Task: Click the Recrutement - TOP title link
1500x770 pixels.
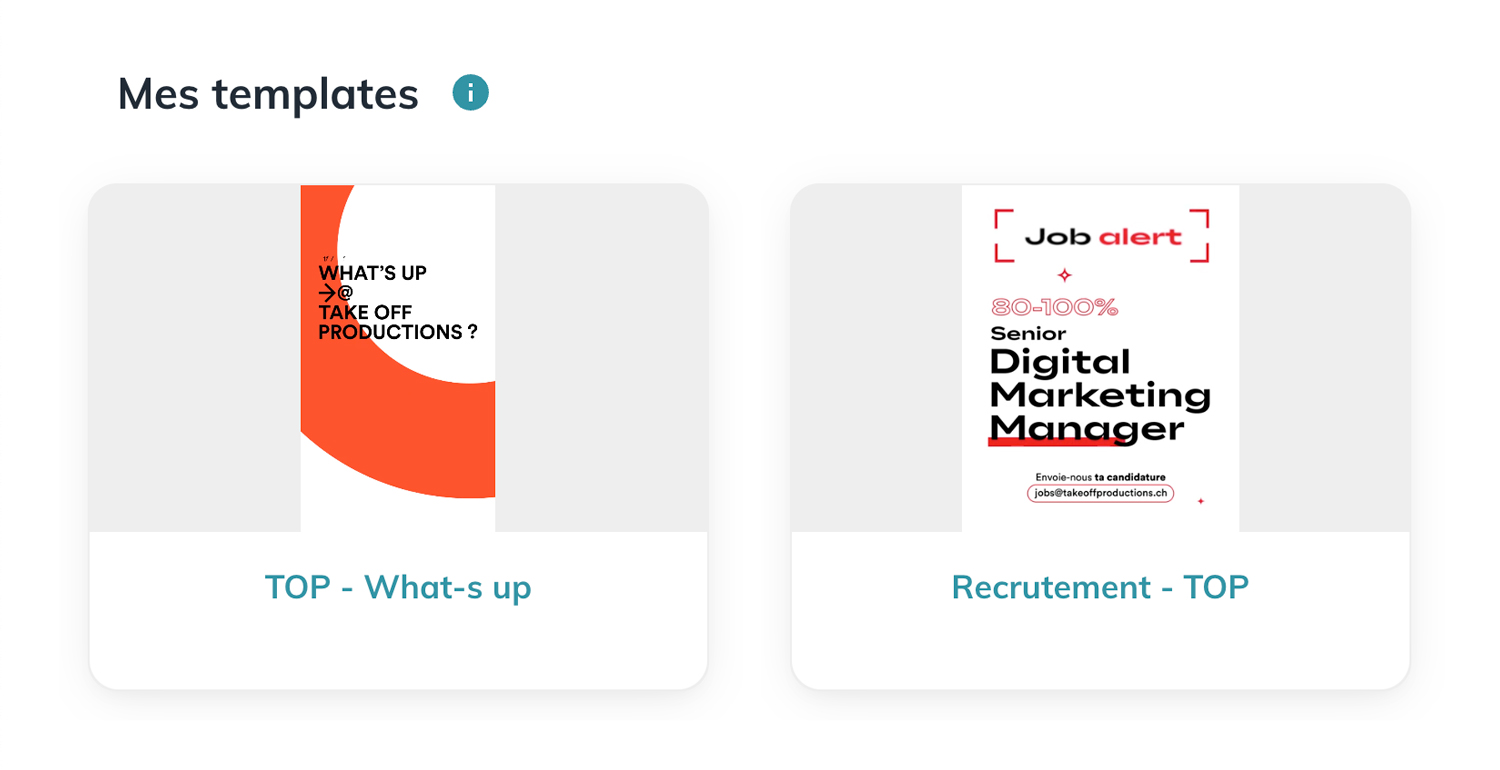Action: pos(1100,587)
